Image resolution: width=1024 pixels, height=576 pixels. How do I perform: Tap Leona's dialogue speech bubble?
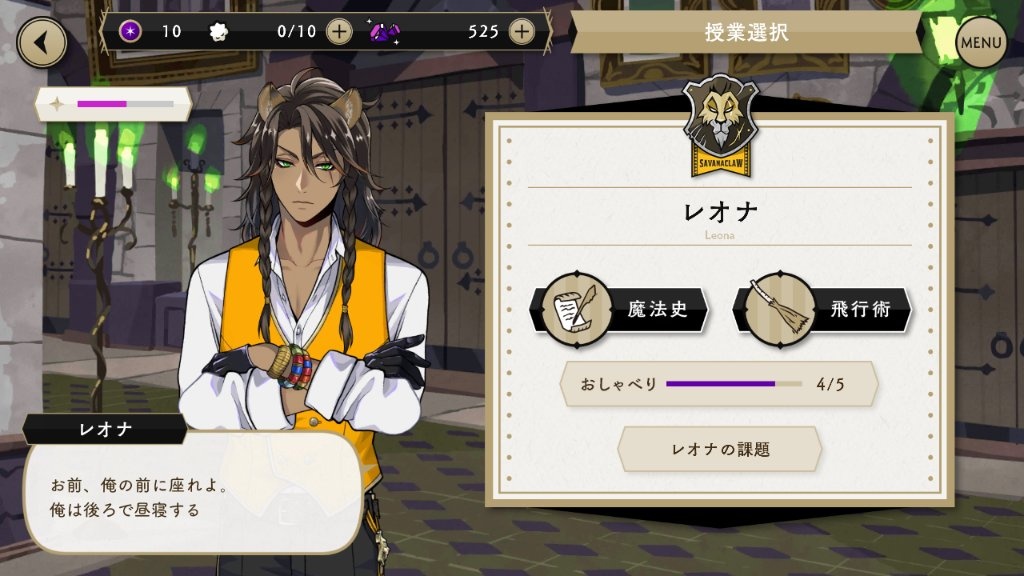coord(193,494)
